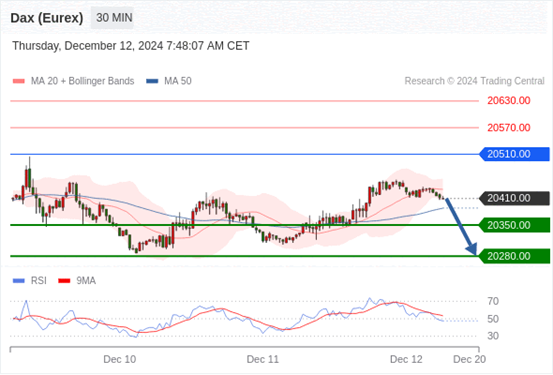
Task: Click the 20630.00 resistance label
Action: click(509, 101)
